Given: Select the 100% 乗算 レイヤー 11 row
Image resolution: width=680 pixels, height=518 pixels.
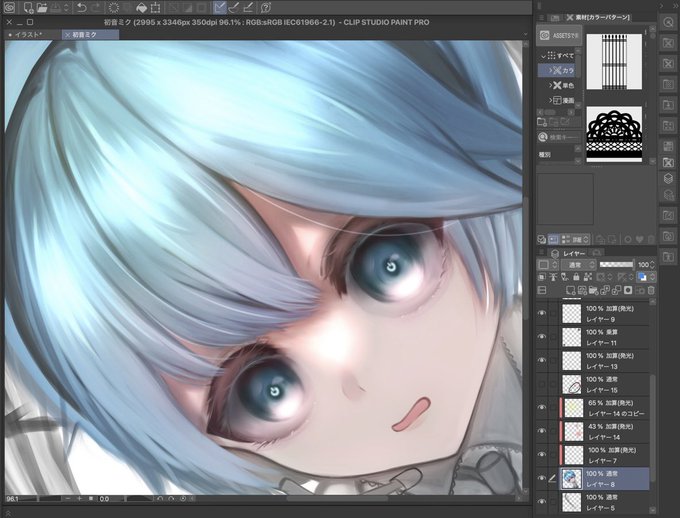Looking at the screenshot, I should (605, 337).
